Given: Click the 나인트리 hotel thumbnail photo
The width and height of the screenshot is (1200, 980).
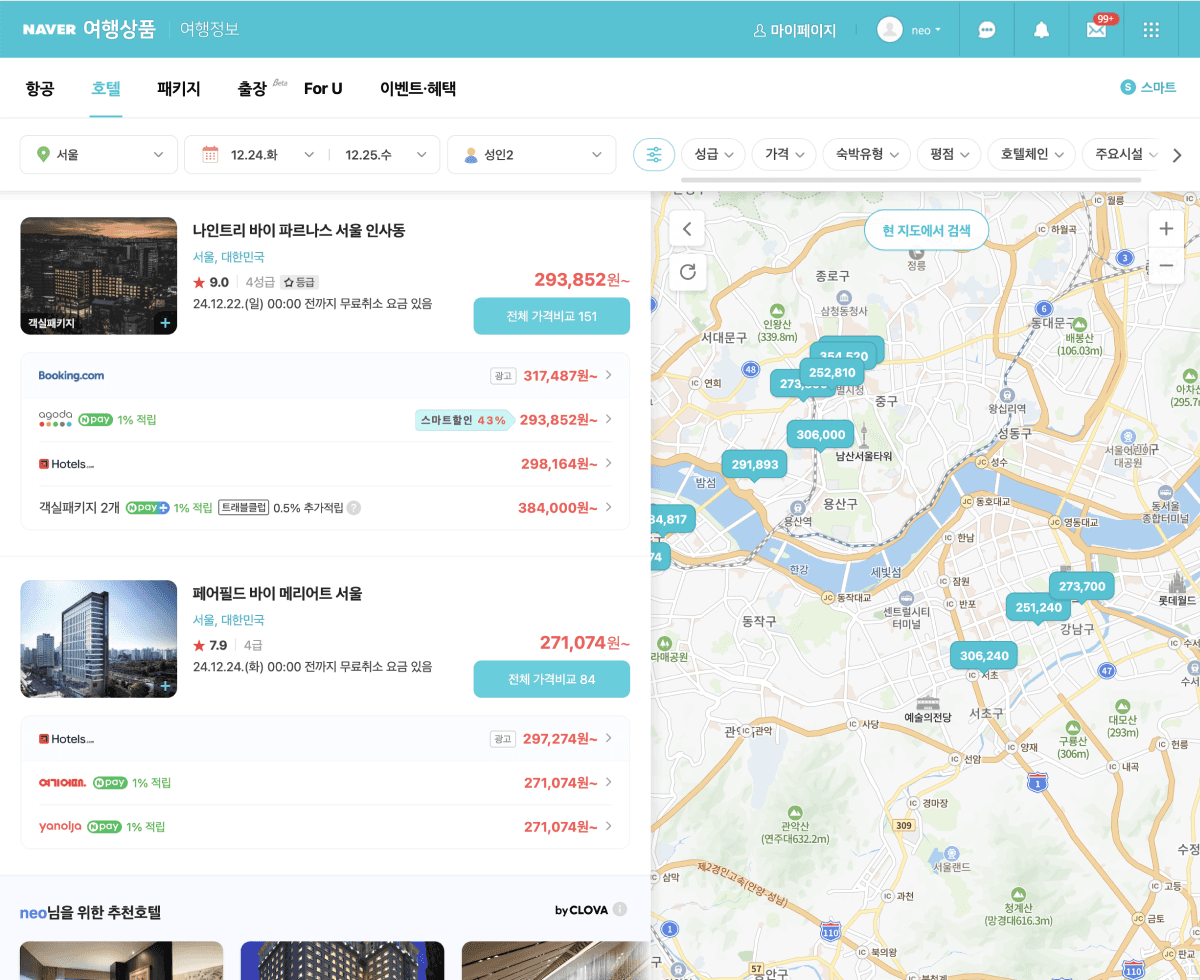Looking at the screenshot, I should click(98, 275).
